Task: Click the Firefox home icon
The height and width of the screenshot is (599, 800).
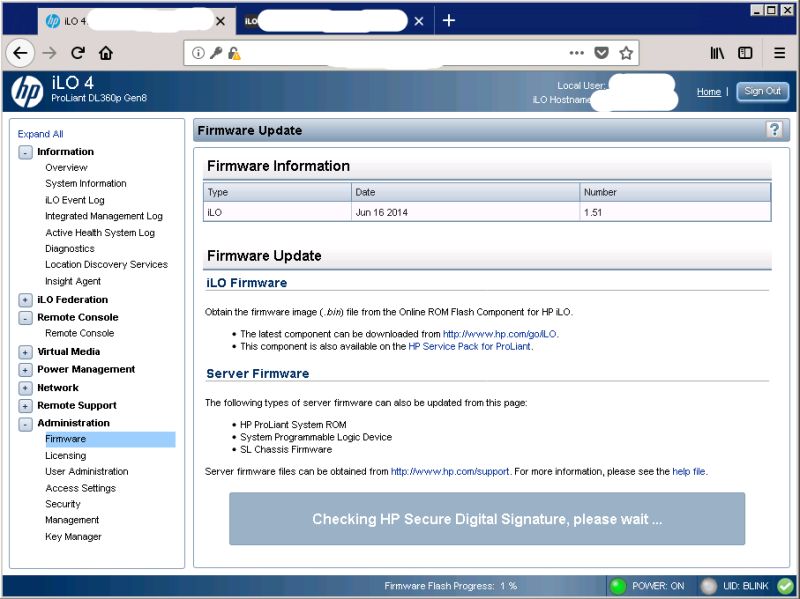Action: click(x=105, y=52)
